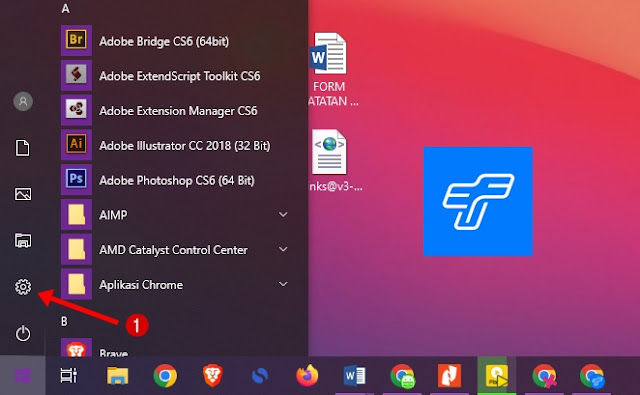Click the letter A group header
Screen dimensions: 640x395
[65, 8]
